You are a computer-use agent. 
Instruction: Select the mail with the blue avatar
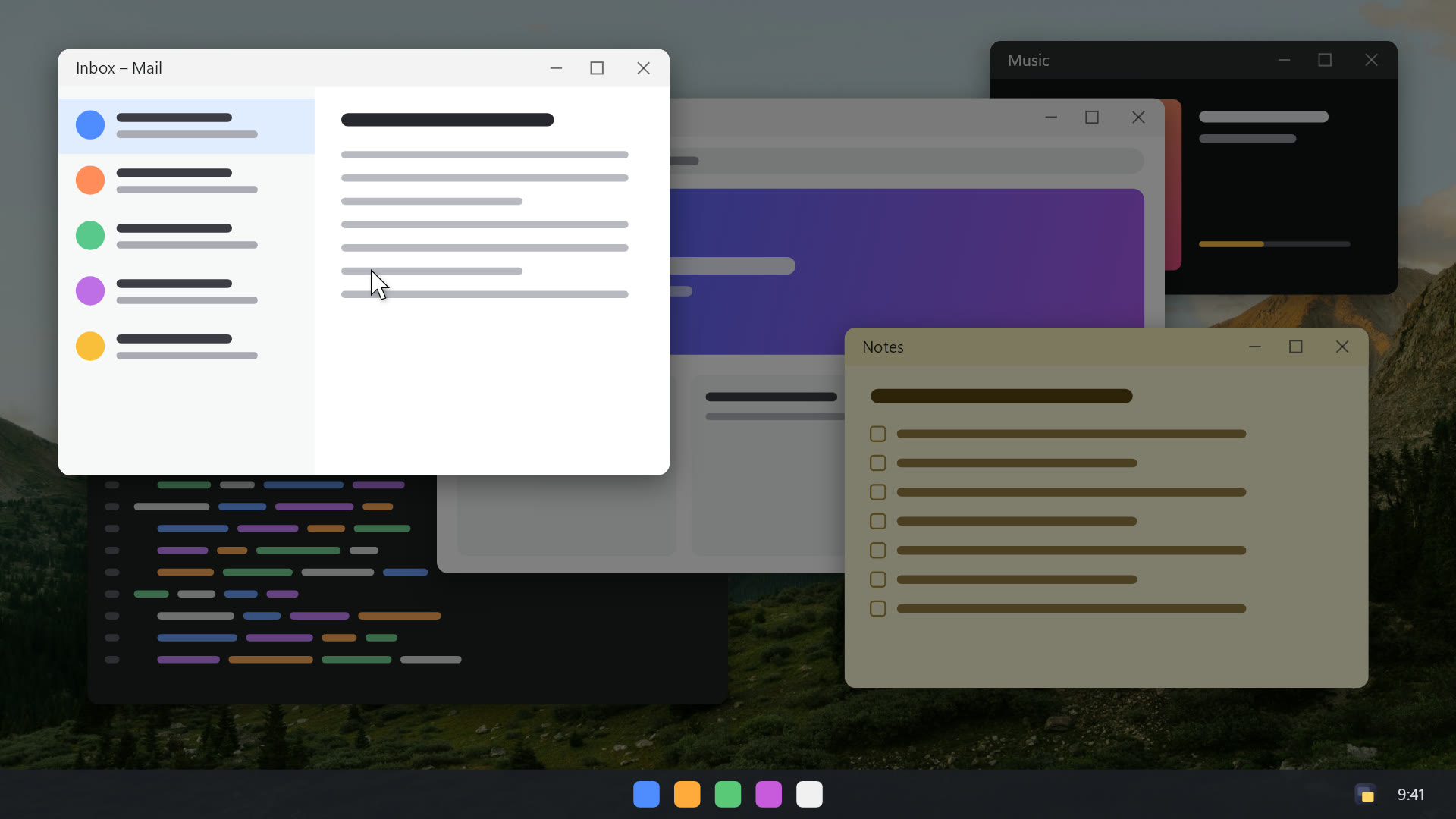tap(187, 126)
